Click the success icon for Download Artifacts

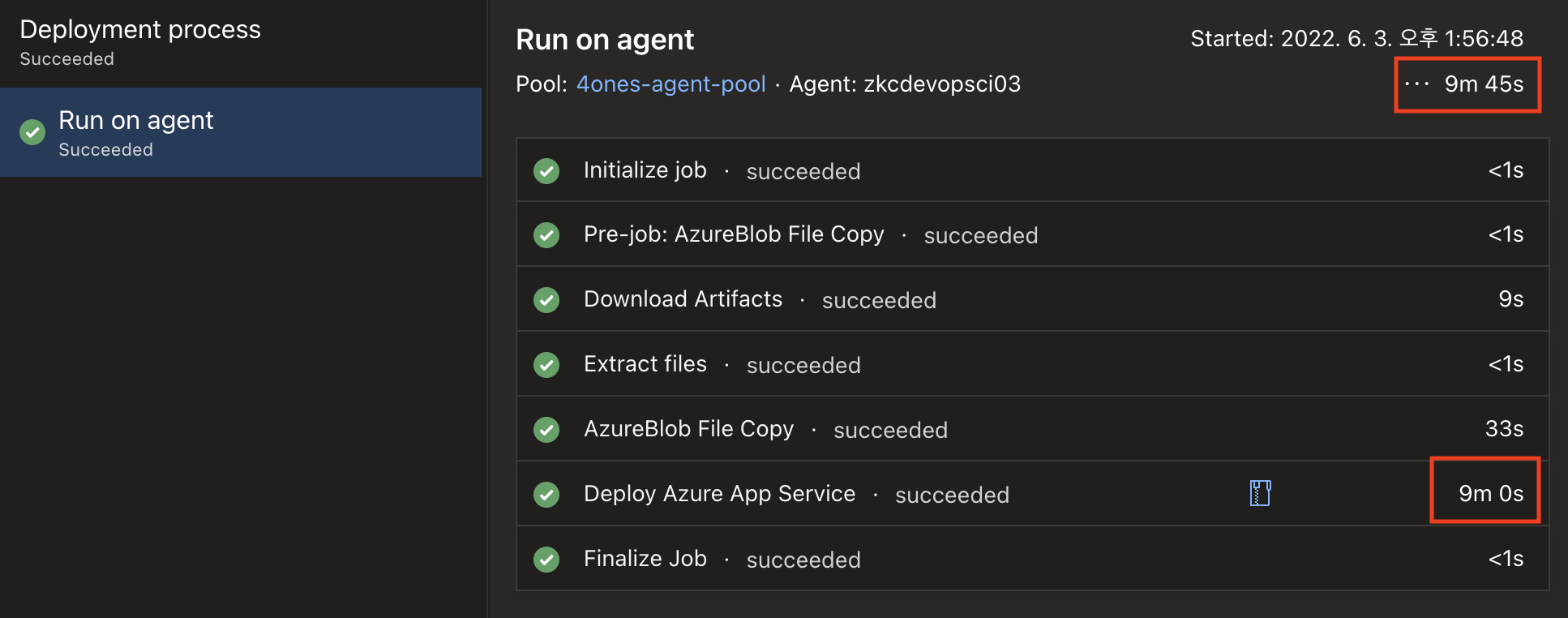(546, 300)
